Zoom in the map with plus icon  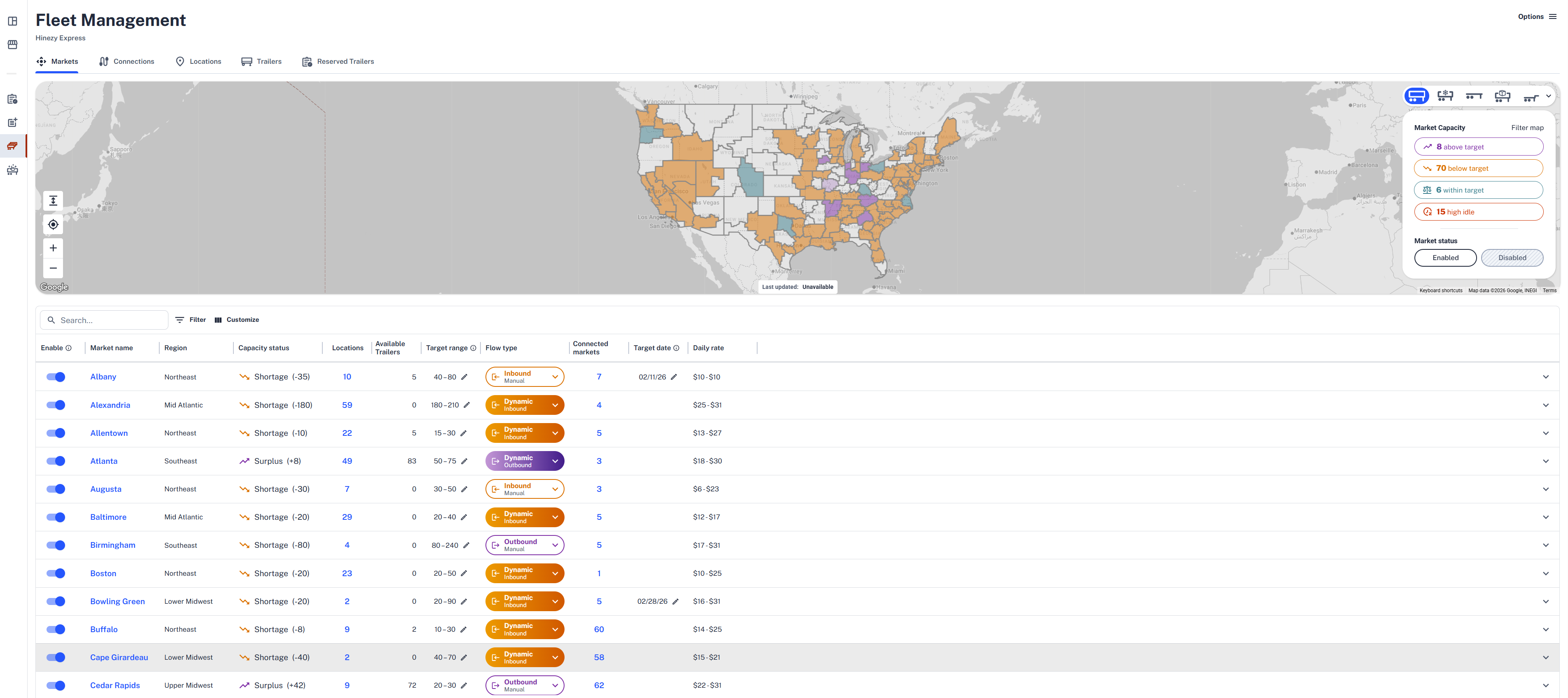tap(53, 248)
